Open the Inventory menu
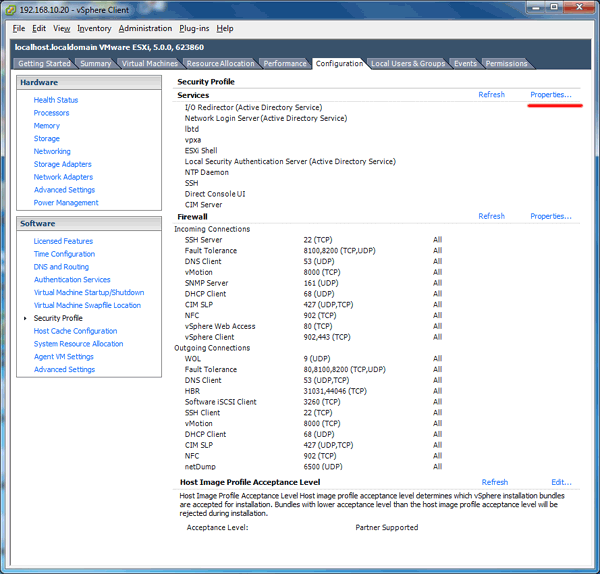The width and height of the screenshot is (600, 574). tap(94, 28)
